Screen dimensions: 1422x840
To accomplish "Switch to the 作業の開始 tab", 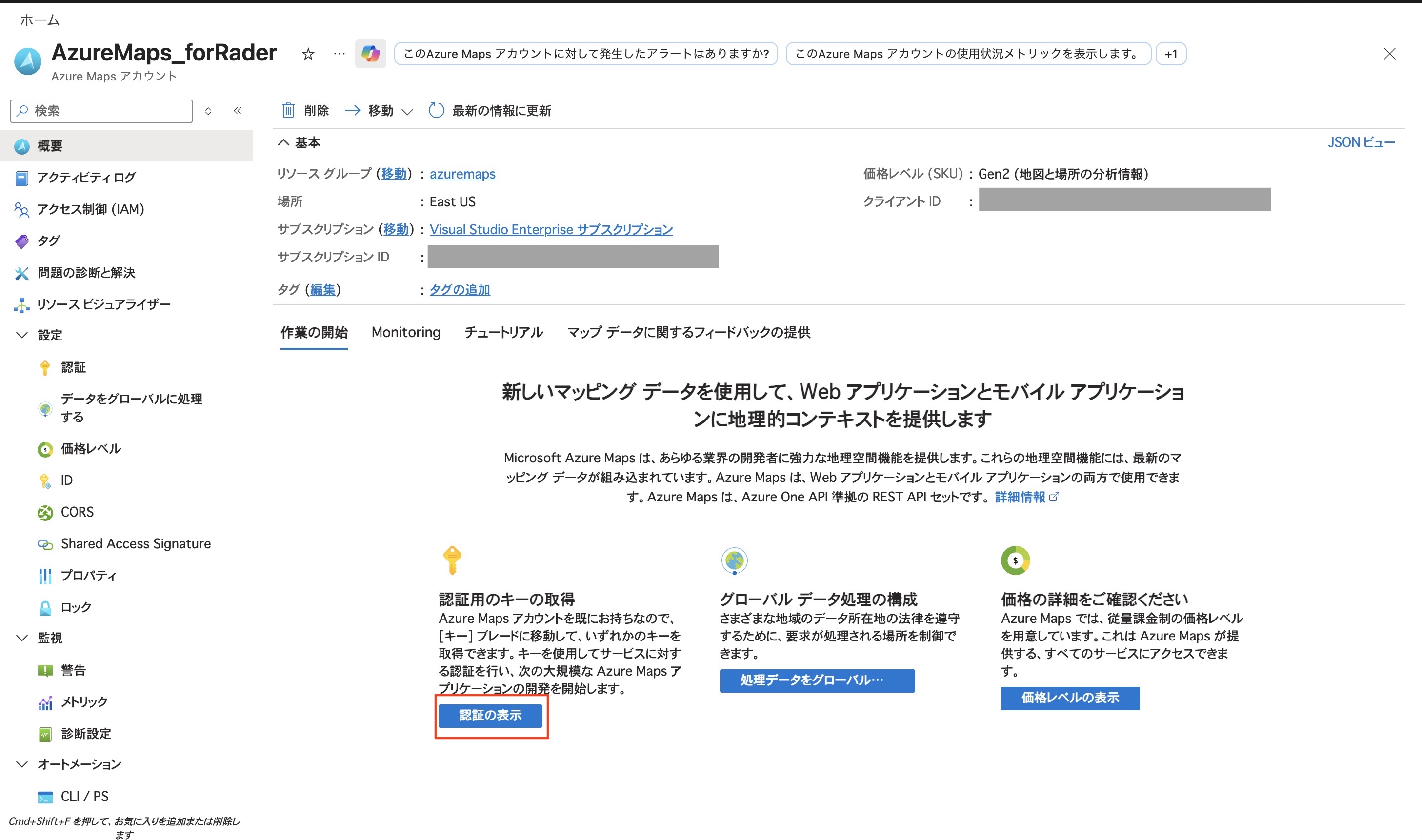I will [314, 332].
